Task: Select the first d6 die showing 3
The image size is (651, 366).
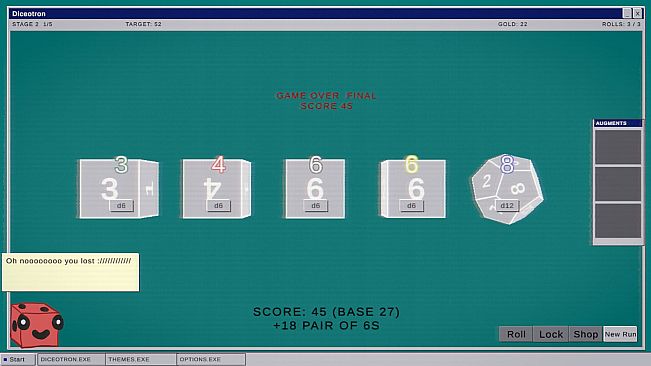Action: pyautogui.click(x=119, y=188)
